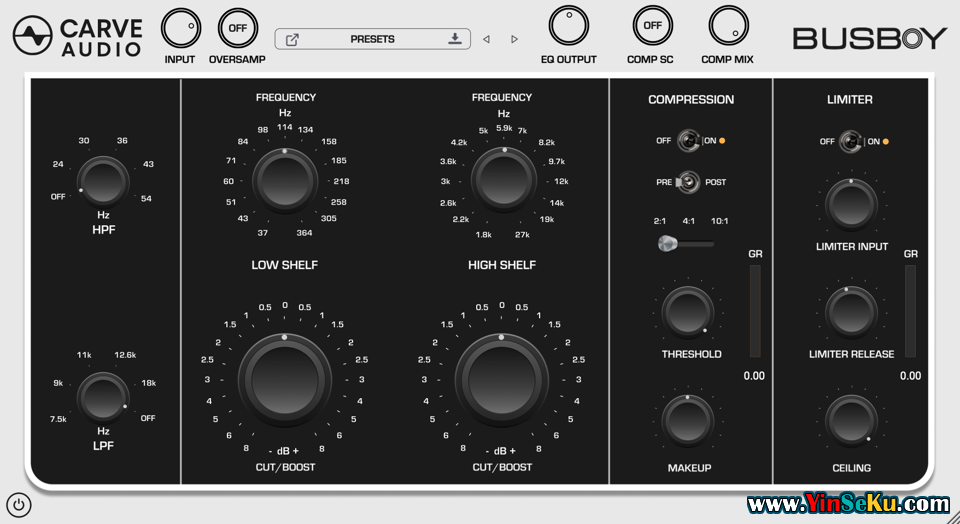Viewport: 960px width, 524px height.
Task: Toggle the COMP SC button
Action: 652,26
